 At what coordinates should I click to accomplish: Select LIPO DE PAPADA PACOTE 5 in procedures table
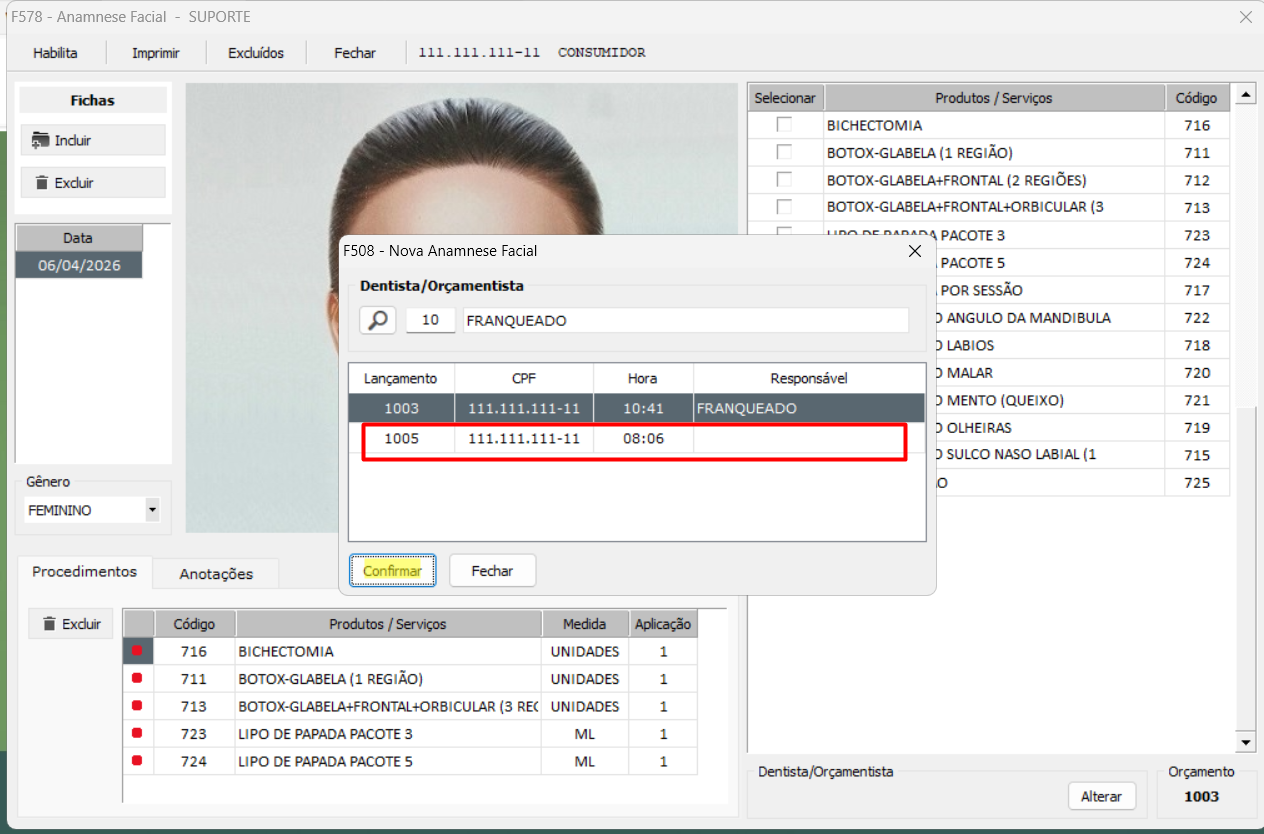(388, 761)
